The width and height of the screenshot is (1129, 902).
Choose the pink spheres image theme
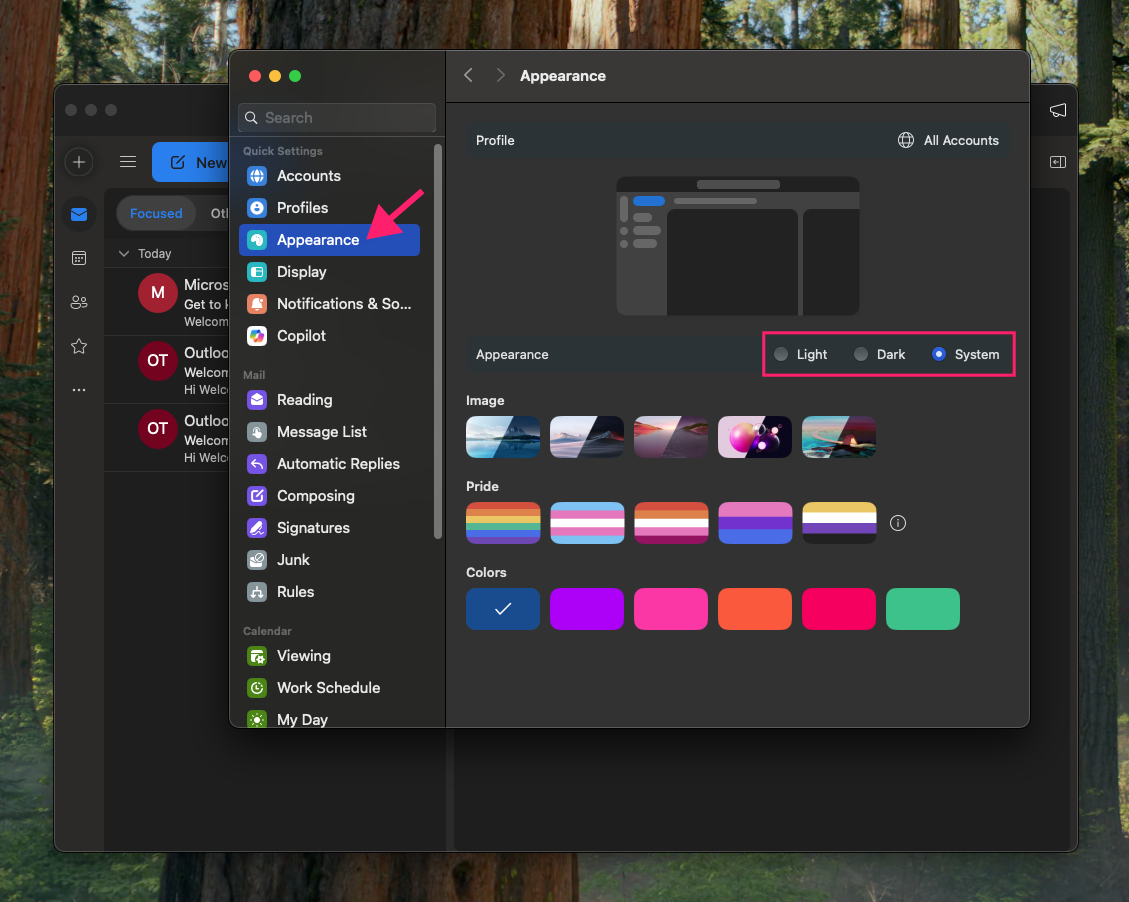tap(755, 437)
